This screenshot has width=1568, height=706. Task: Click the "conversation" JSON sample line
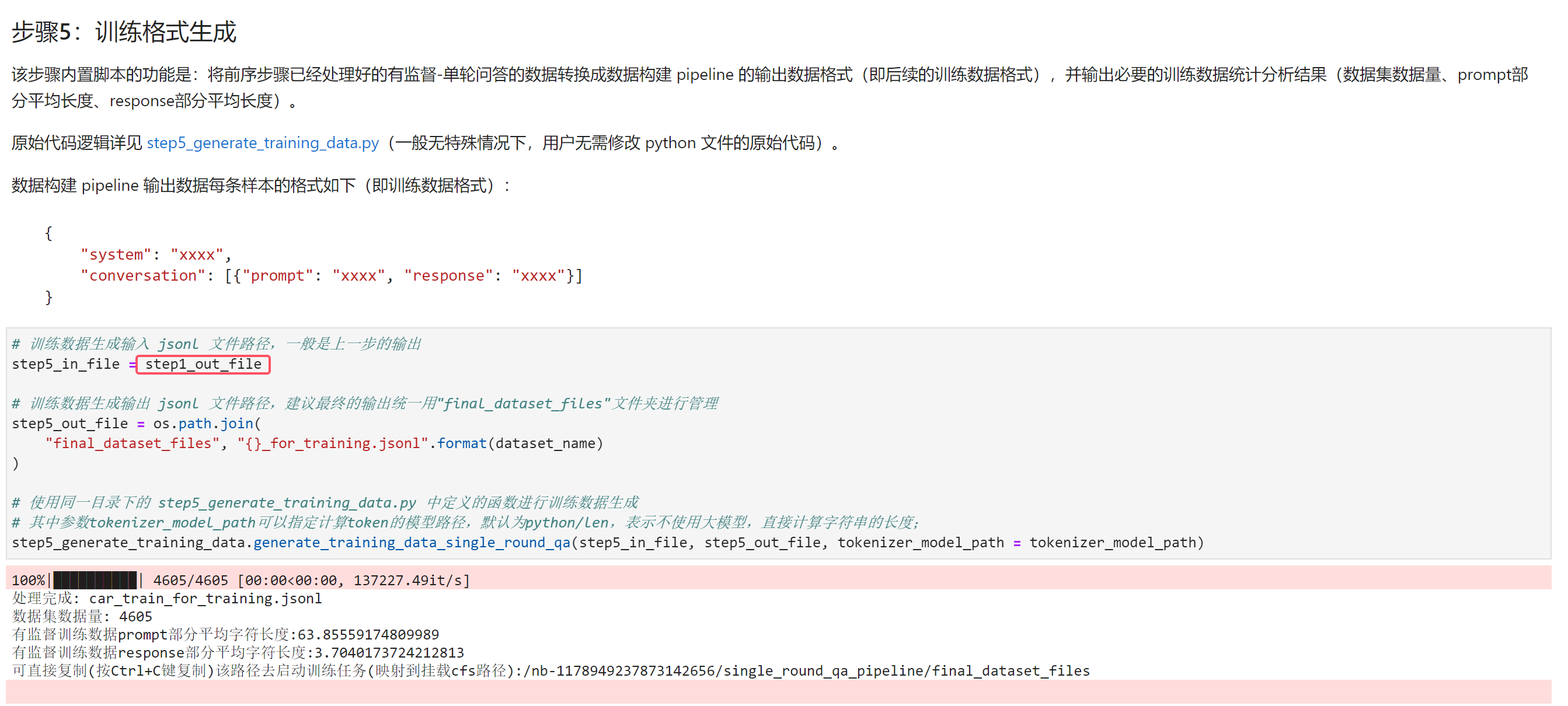pyautogui.click(x=332, y=276)
